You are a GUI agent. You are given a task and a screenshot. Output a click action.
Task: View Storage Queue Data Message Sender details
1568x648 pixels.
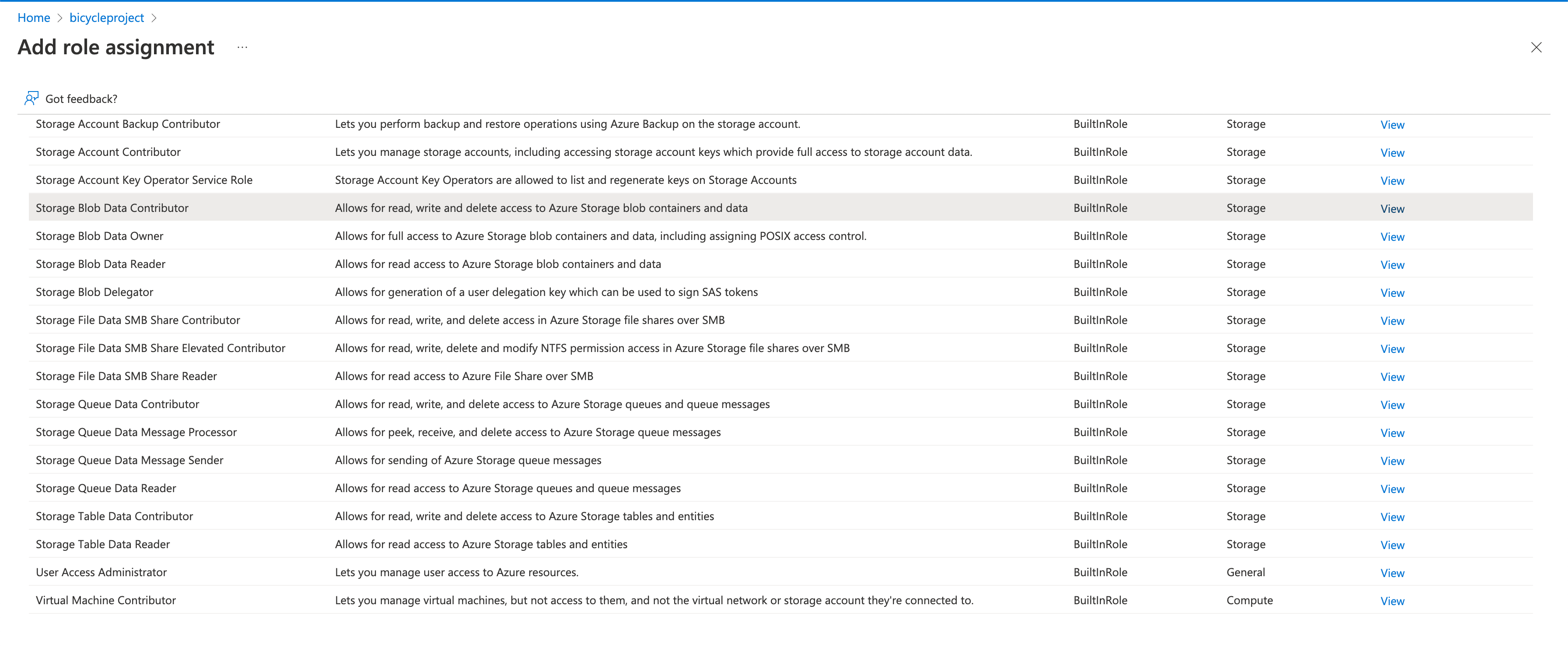pos(1392,461)
